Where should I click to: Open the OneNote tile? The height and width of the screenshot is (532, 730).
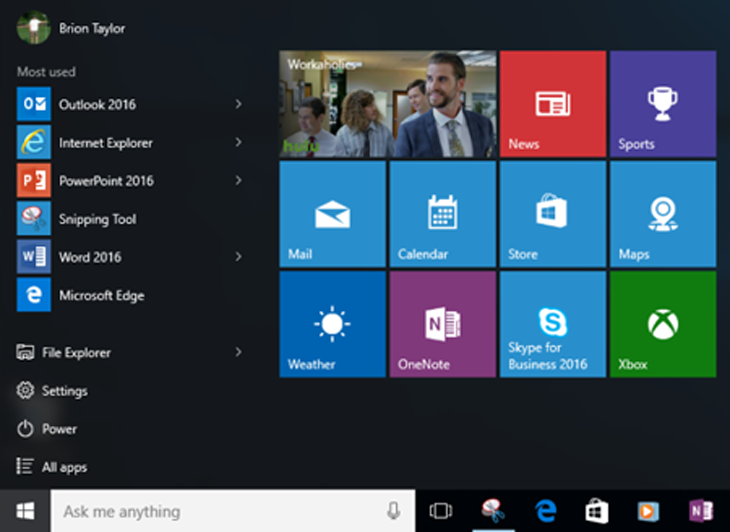click(x=443, y=324)
